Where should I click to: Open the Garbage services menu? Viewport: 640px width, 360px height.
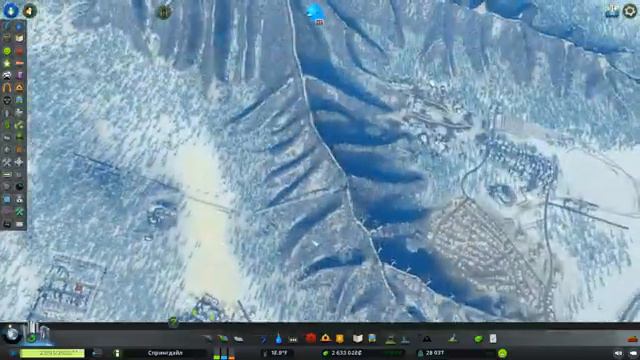(293, 339)
